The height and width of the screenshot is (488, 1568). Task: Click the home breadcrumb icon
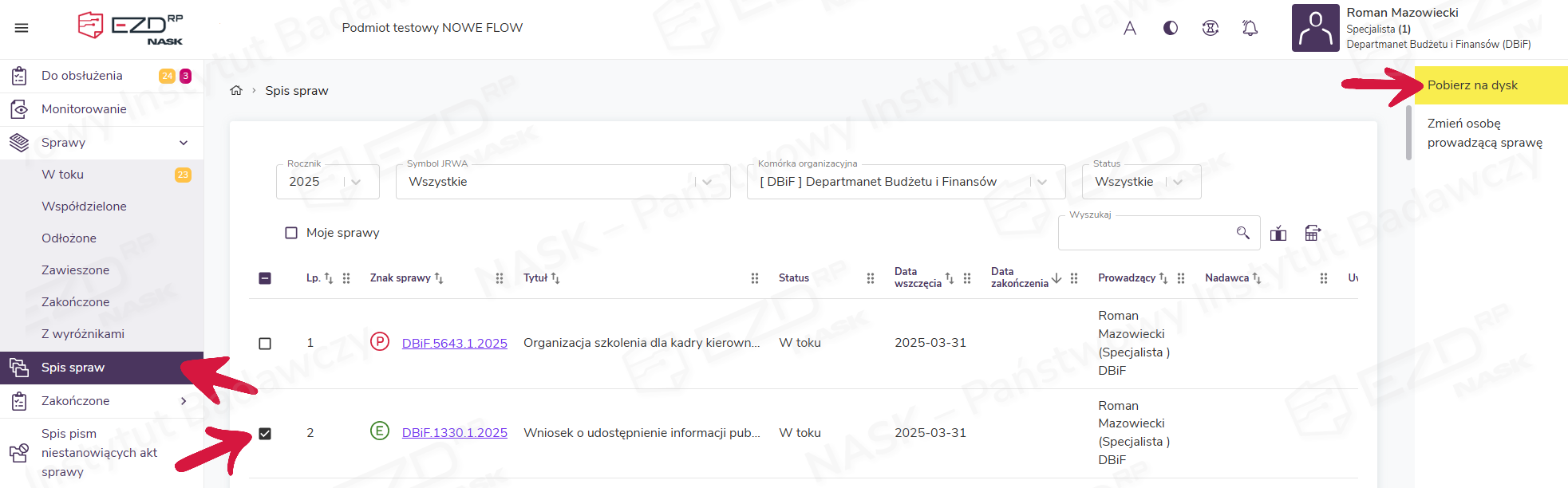[236, 91]
